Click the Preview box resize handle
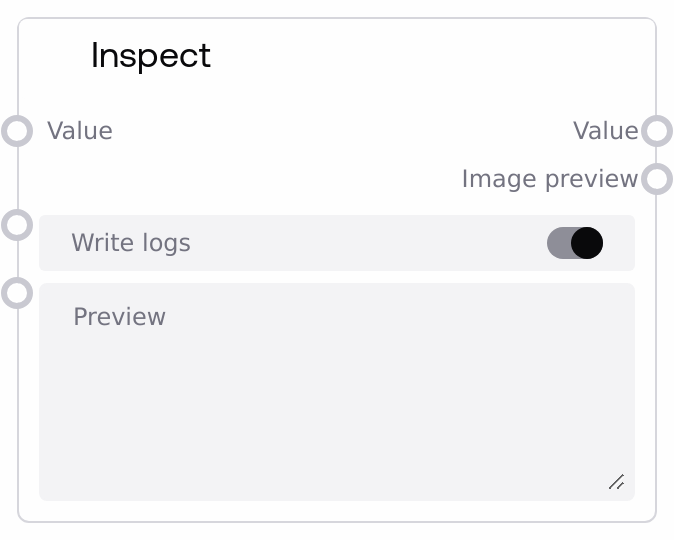674x540 pixels. [x=616, y=482]
